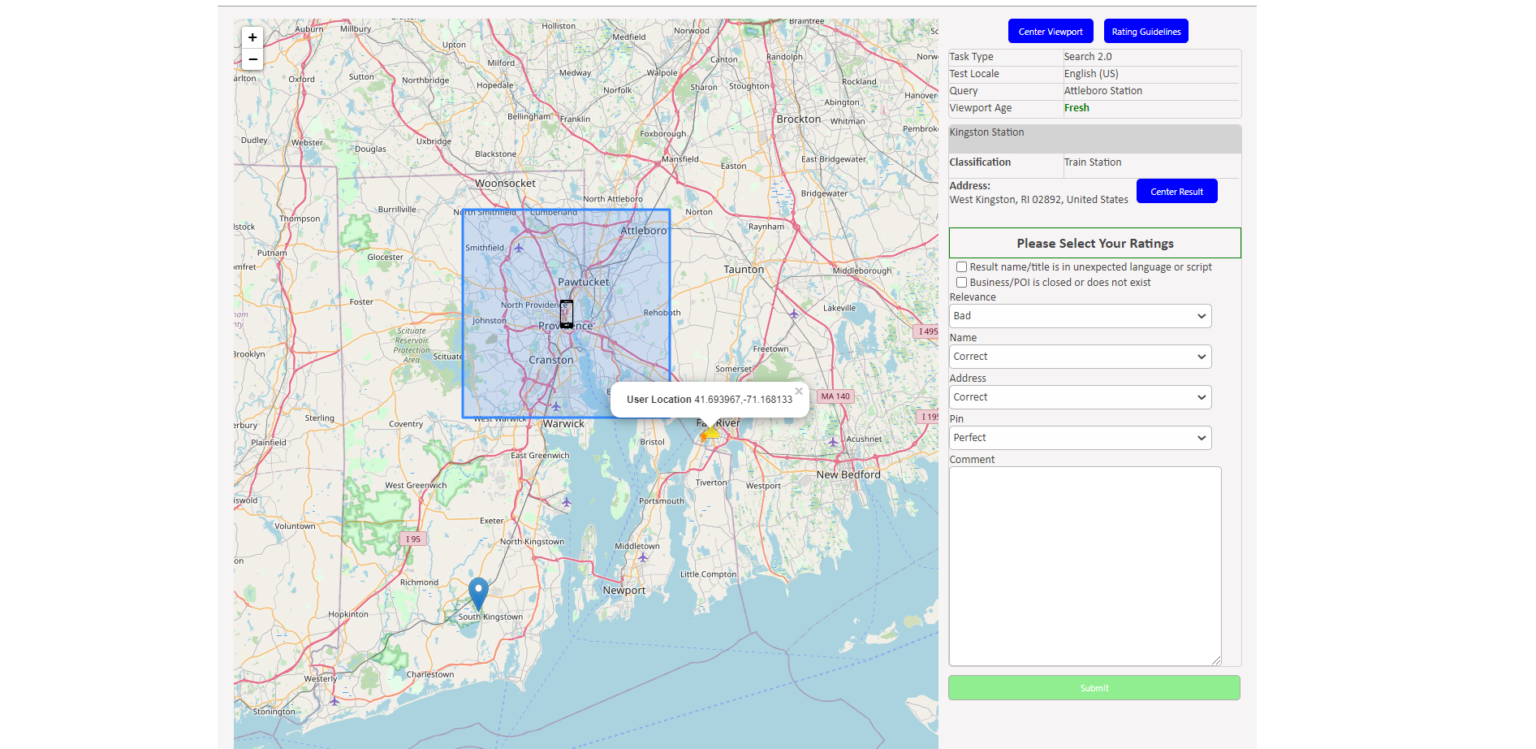This screenshot has width=1536, height=749.
Task: Click Center Result for Kingston Station
Action: click(1176, 191)
